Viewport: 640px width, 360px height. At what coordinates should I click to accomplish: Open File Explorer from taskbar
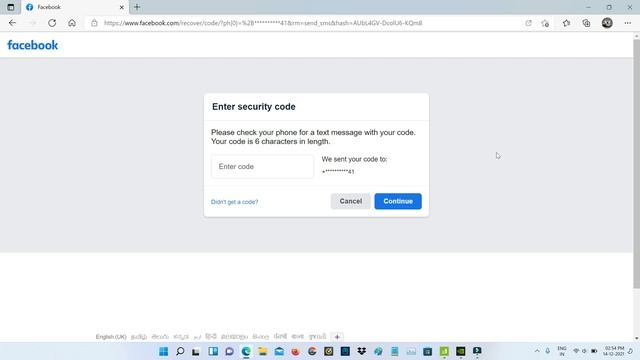(x=262, y=351)
